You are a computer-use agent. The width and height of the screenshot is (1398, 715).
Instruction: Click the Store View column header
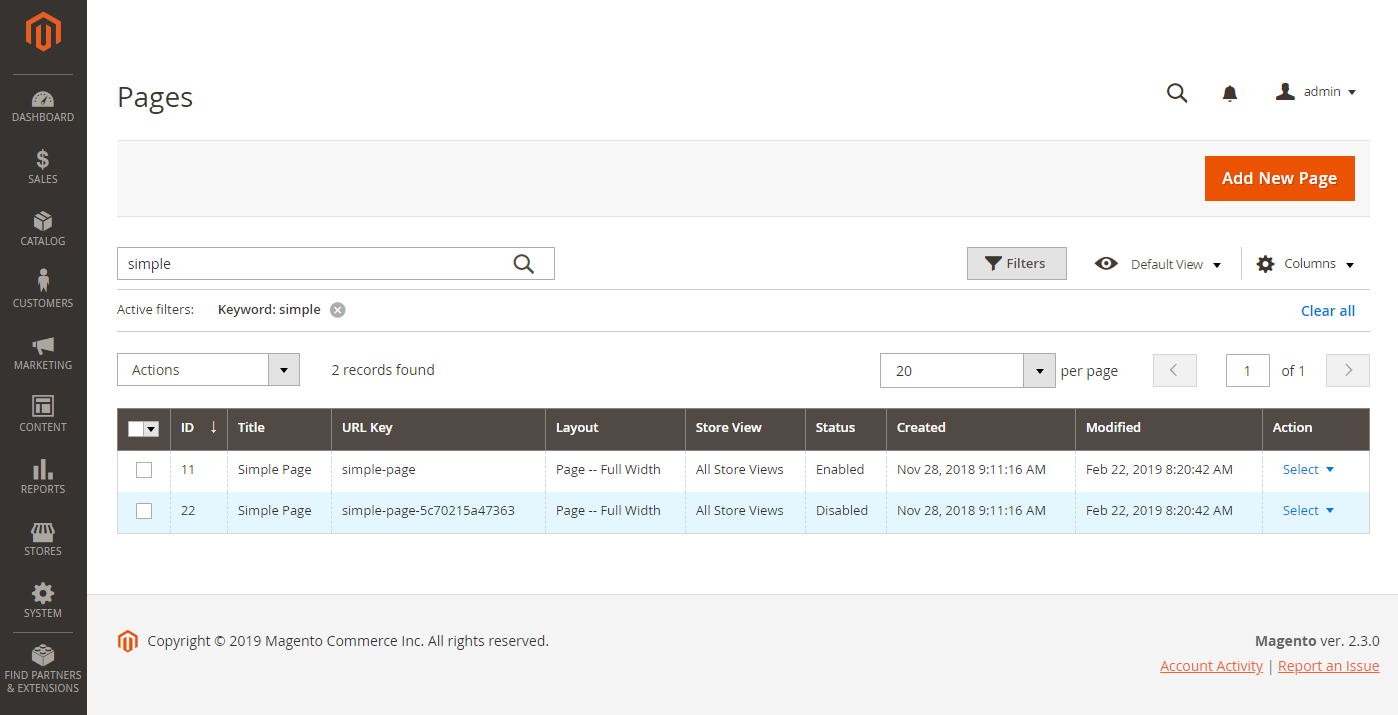coord(745,428)
